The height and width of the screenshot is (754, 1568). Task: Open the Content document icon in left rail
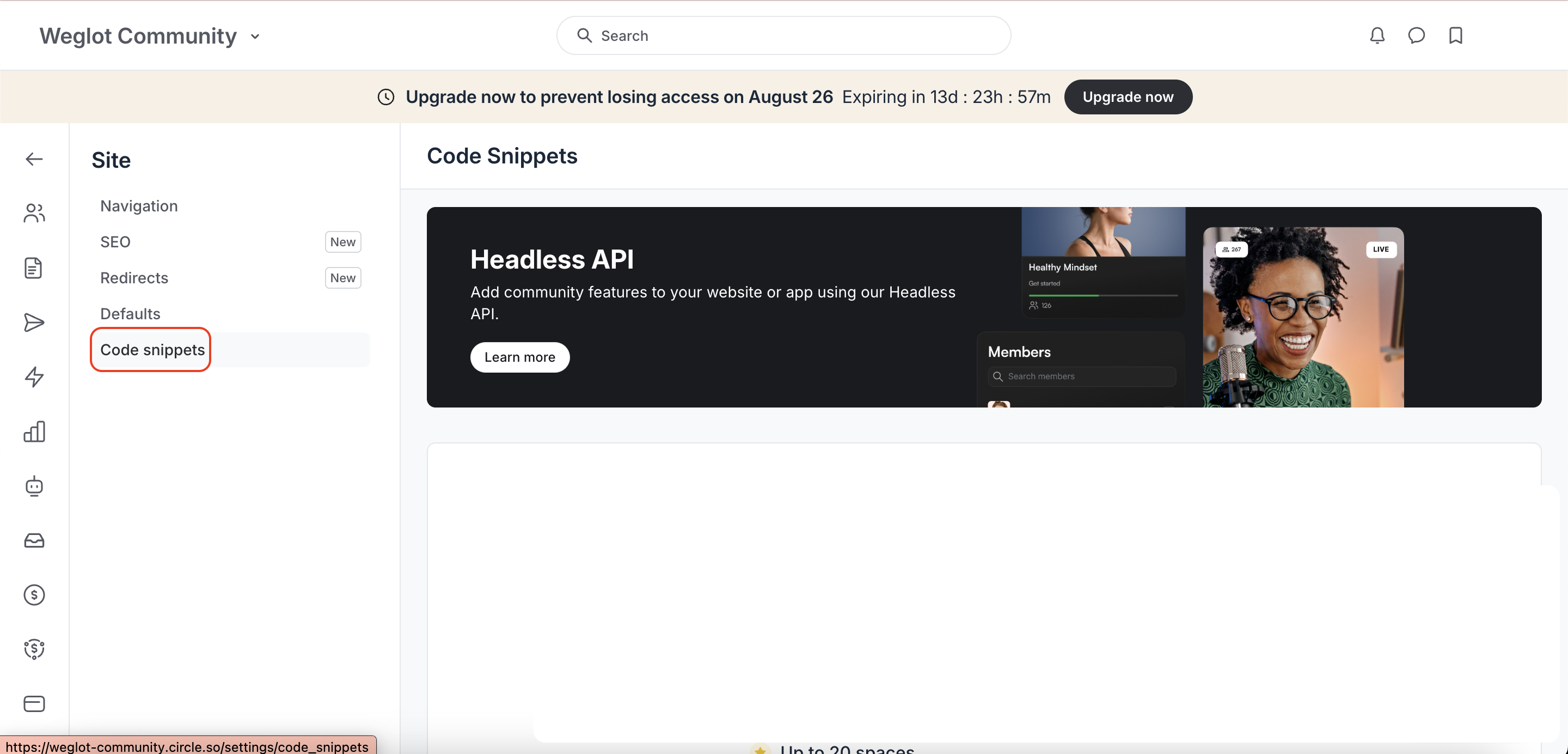(x=34, y=268)
